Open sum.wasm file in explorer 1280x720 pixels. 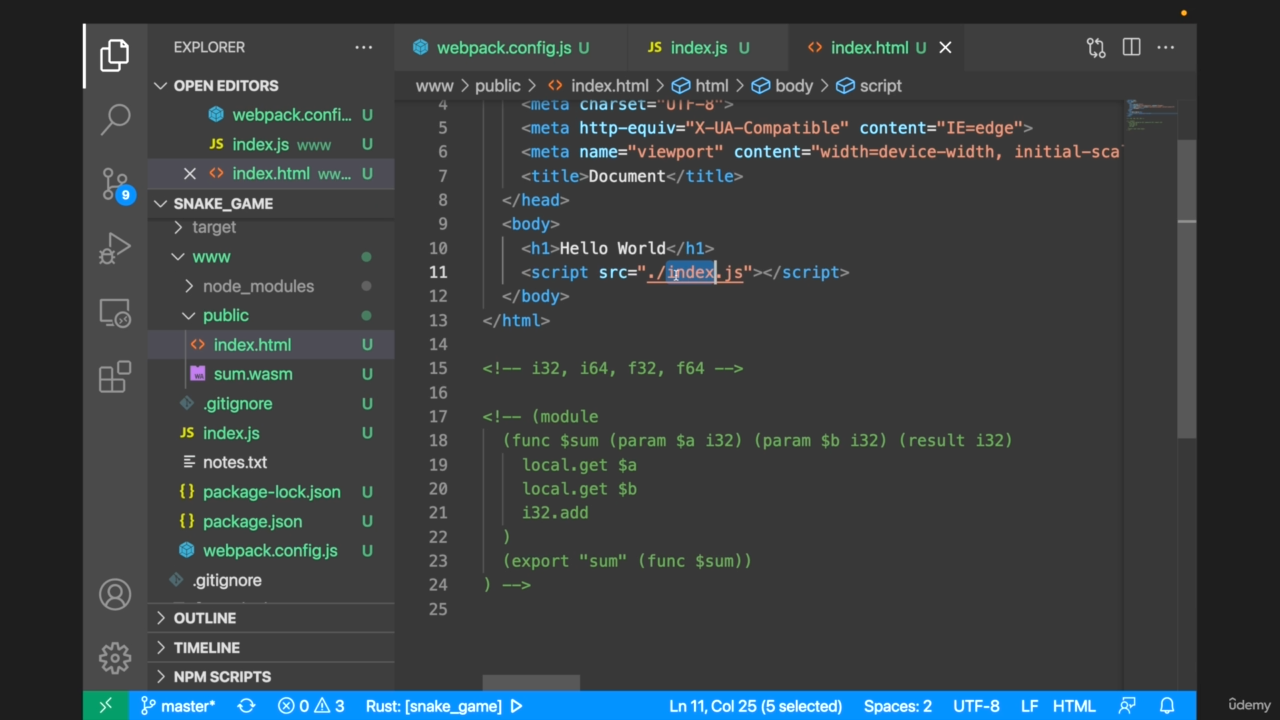point(252,374)
